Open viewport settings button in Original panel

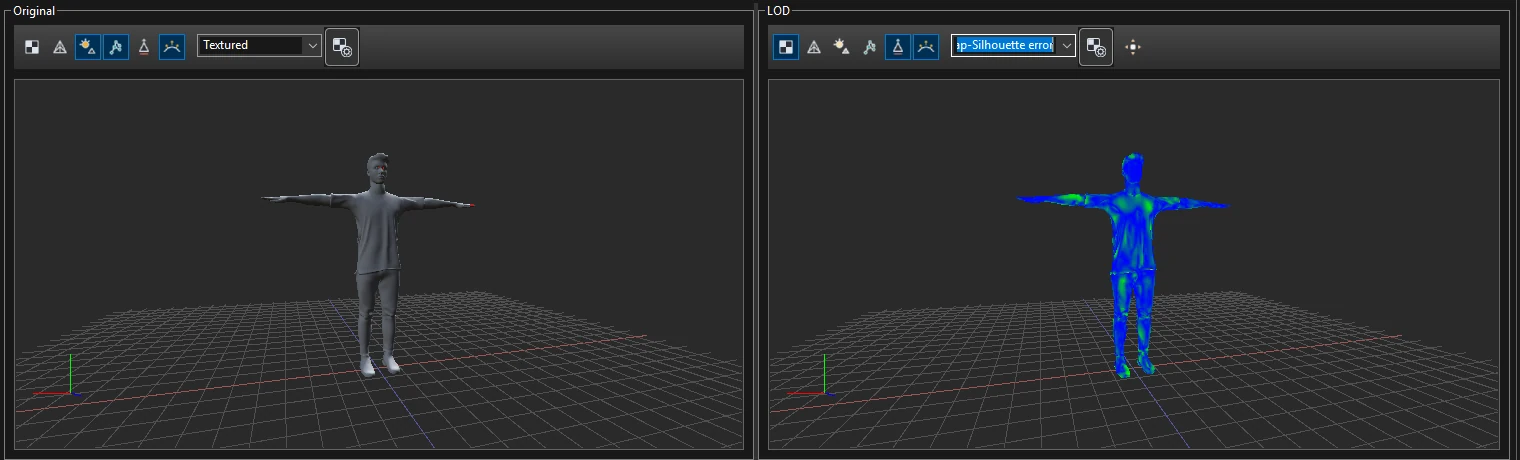click(x=342, y=47)
